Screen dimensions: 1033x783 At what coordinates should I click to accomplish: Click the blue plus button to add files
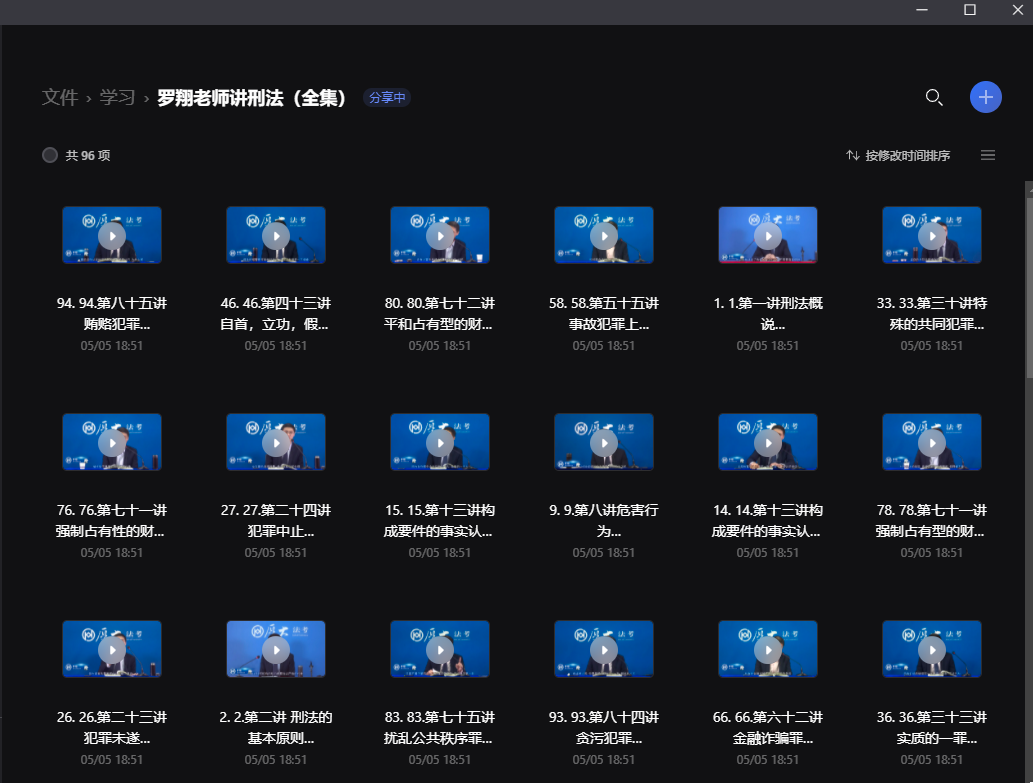(985, 97)
